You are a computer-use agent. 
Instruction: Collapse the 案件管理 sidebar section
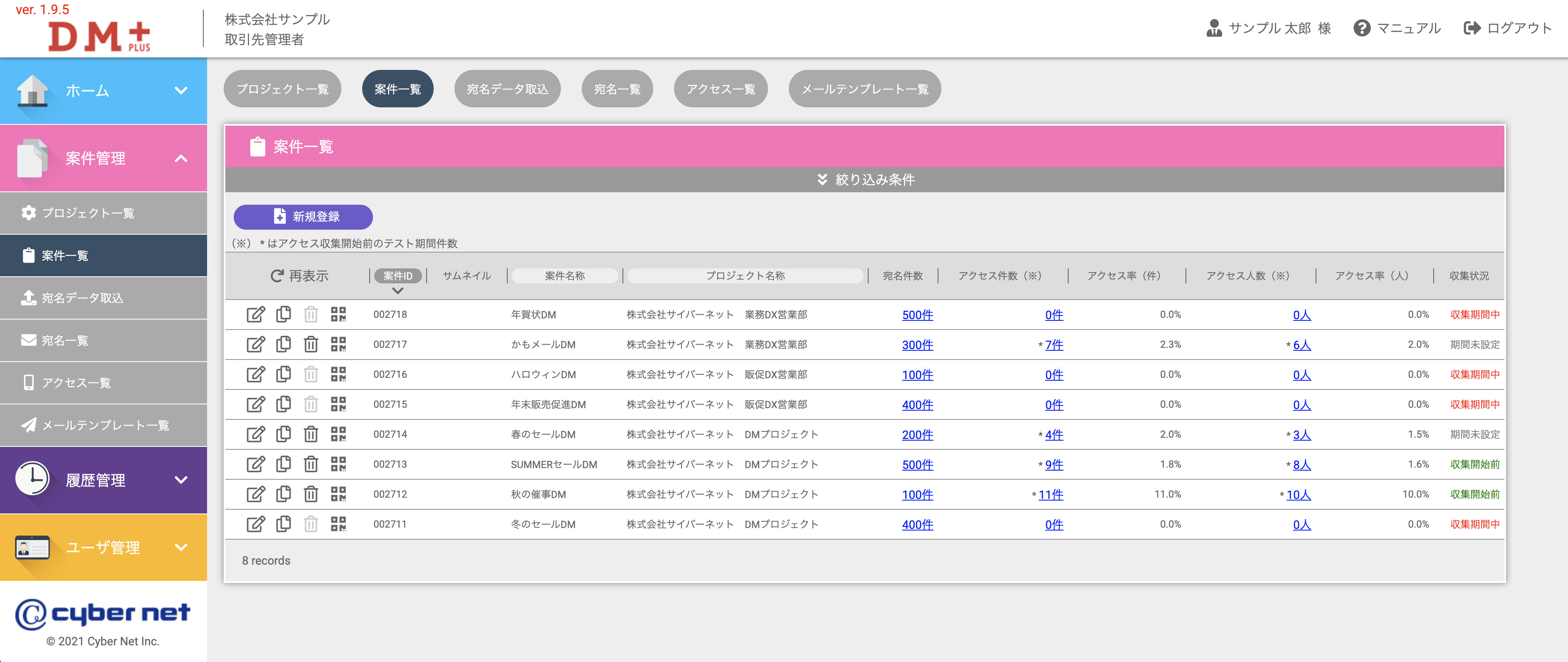(104, 159)
